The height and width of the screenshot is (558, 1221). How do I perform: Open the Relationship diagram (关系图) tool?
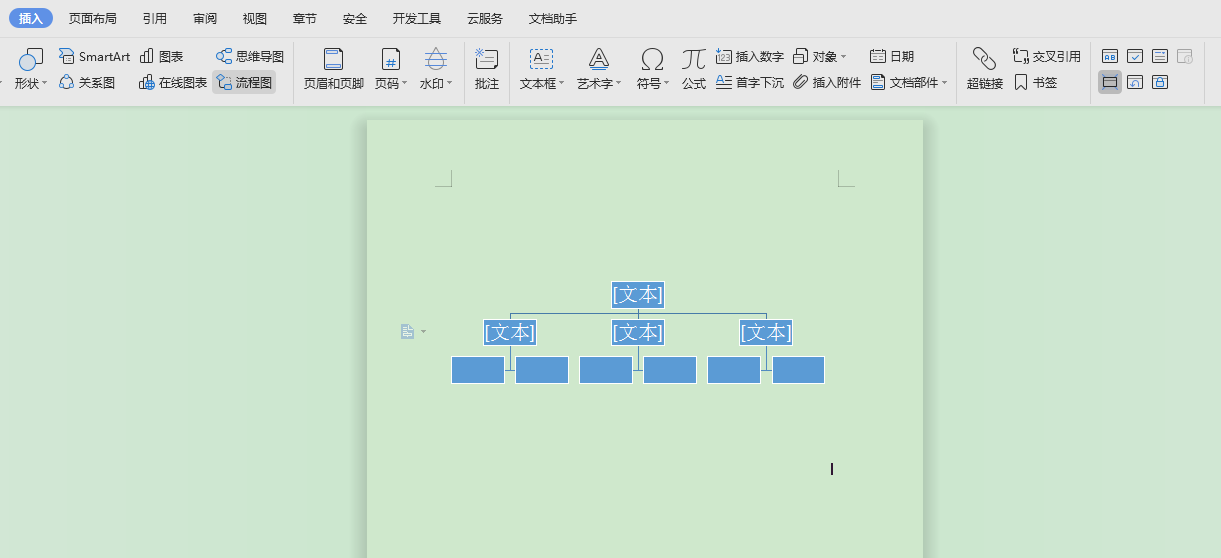pyautogui.click(x=87, y=83)
